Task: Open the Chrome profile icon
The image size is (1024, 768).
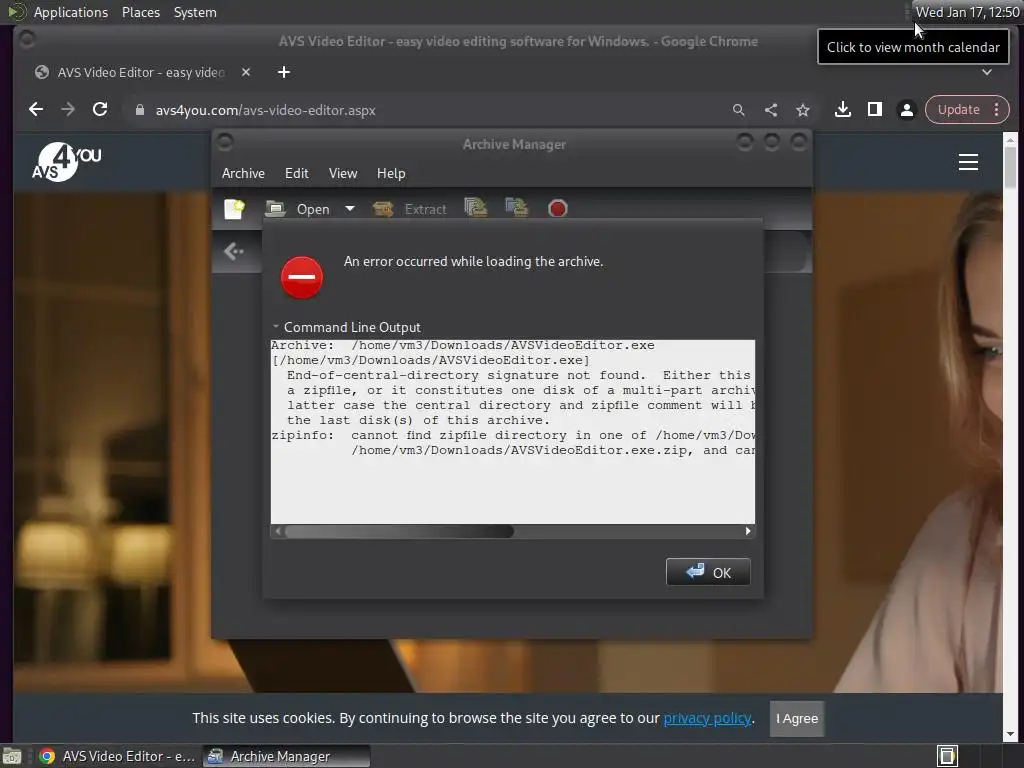Action: [x=906, y=110]
